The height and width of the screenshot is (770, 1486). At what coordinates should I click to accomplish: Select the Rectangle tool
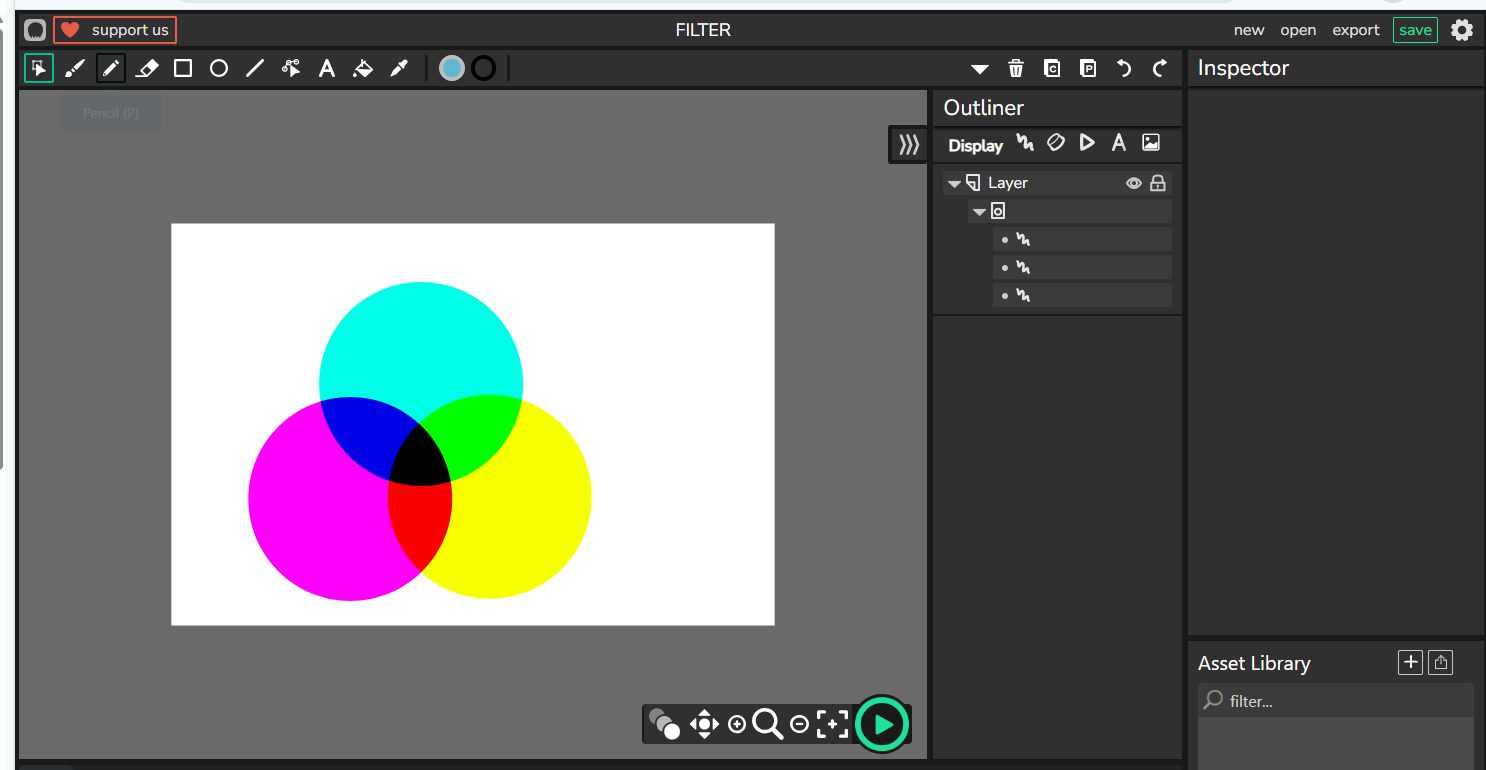click(x=183, y=68)
